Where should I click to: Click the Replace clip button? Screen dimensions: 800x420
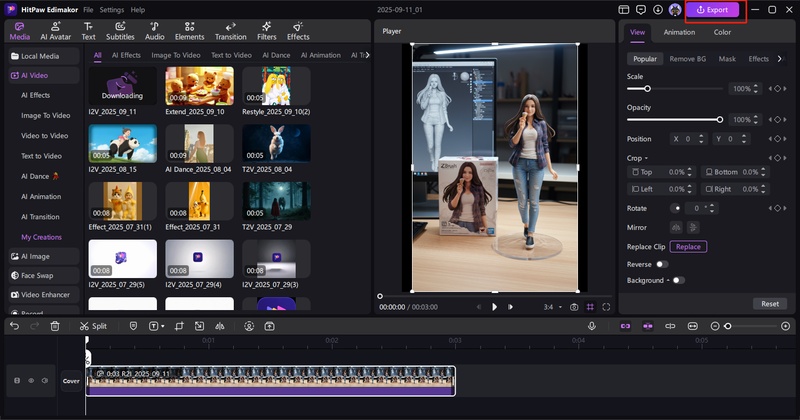pyautogui.click(x=688, y=246)
